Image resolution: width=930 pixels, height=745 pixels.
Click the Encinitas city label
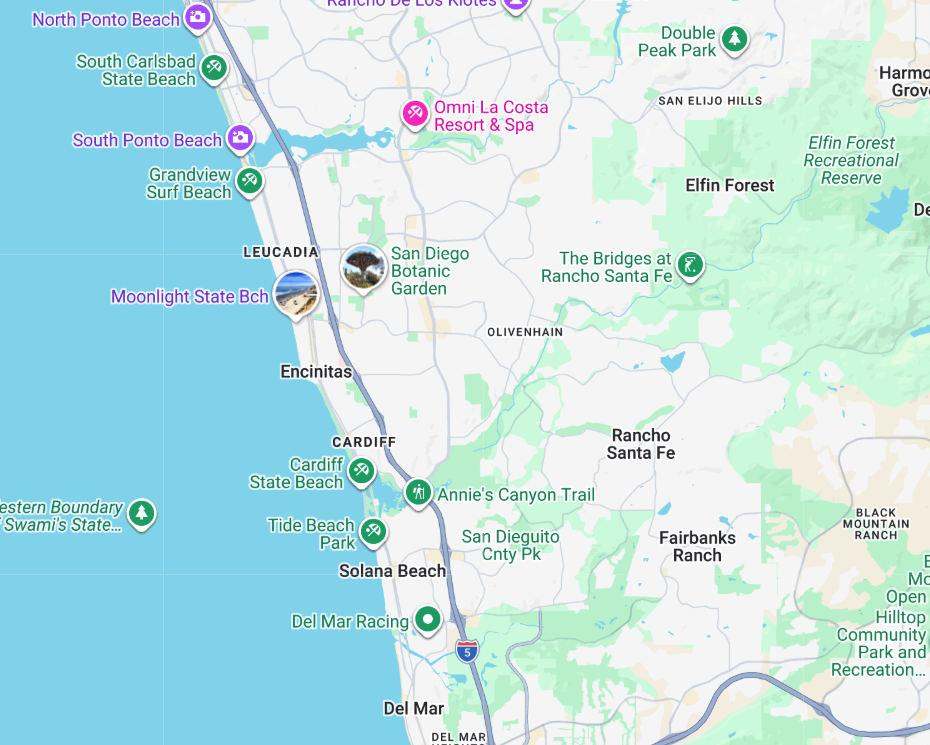[x=316, y=372]
